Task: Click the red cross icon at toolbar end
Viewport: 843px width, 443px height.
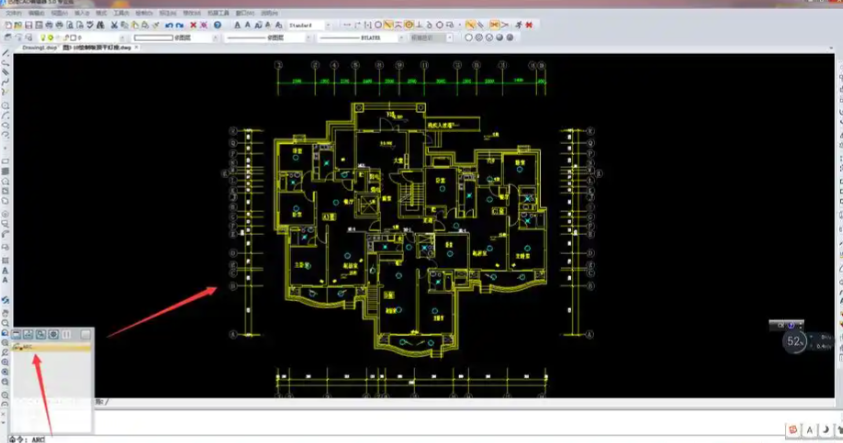Action: (x=529, y=25)
